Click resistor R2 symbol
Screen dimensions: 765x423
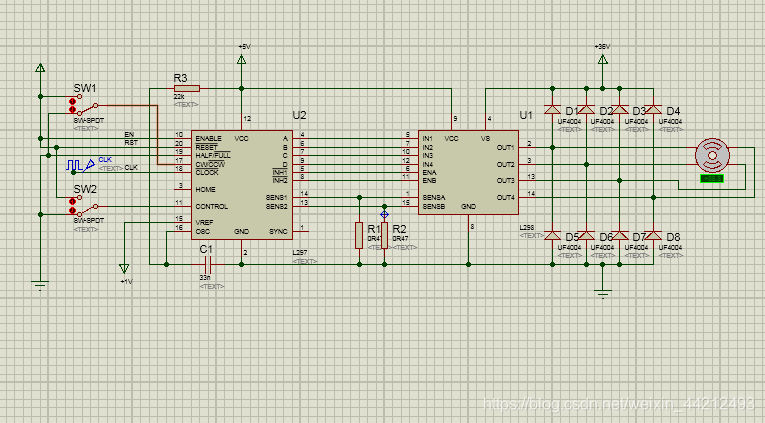[385, 237]
